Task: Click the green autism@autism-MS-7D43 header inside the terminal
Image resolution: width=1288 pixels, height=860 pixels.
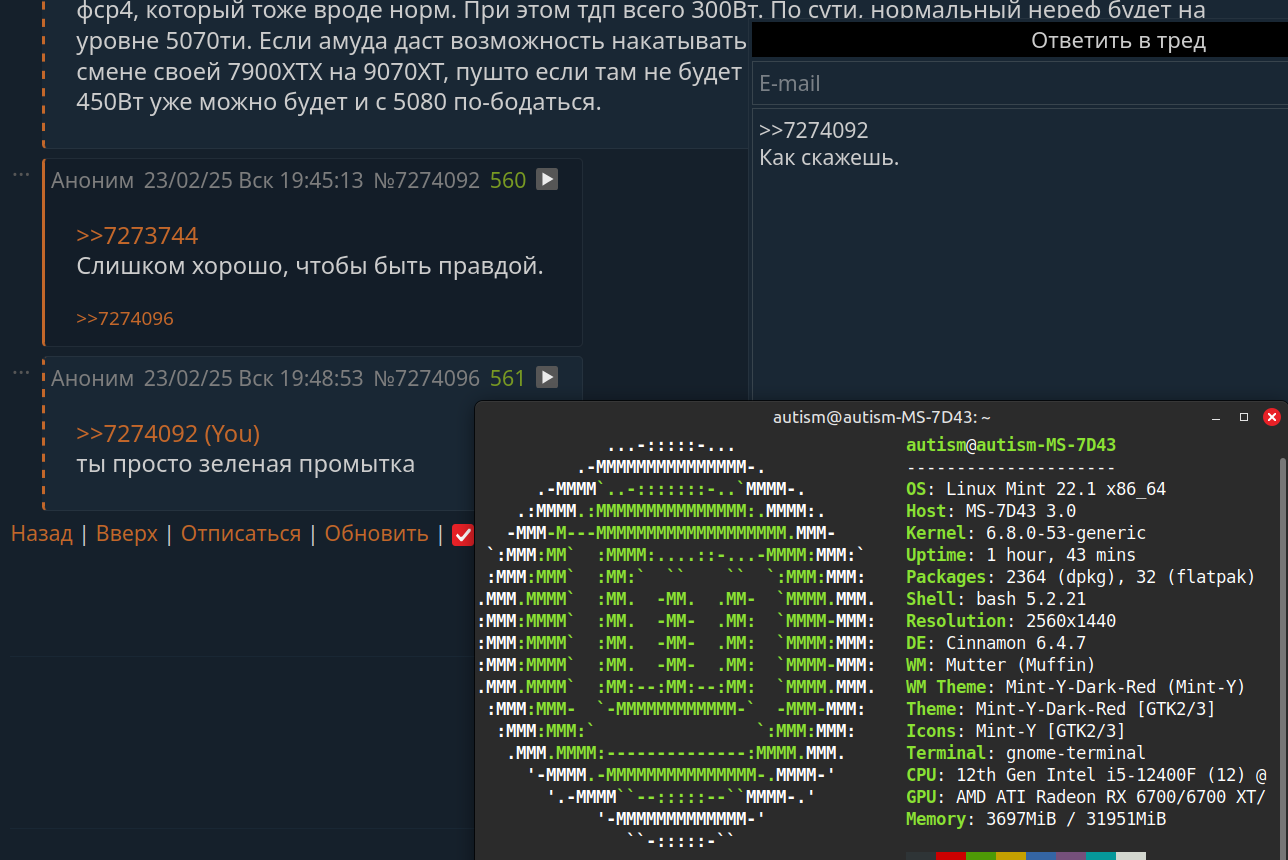Action: [1011, 445]
